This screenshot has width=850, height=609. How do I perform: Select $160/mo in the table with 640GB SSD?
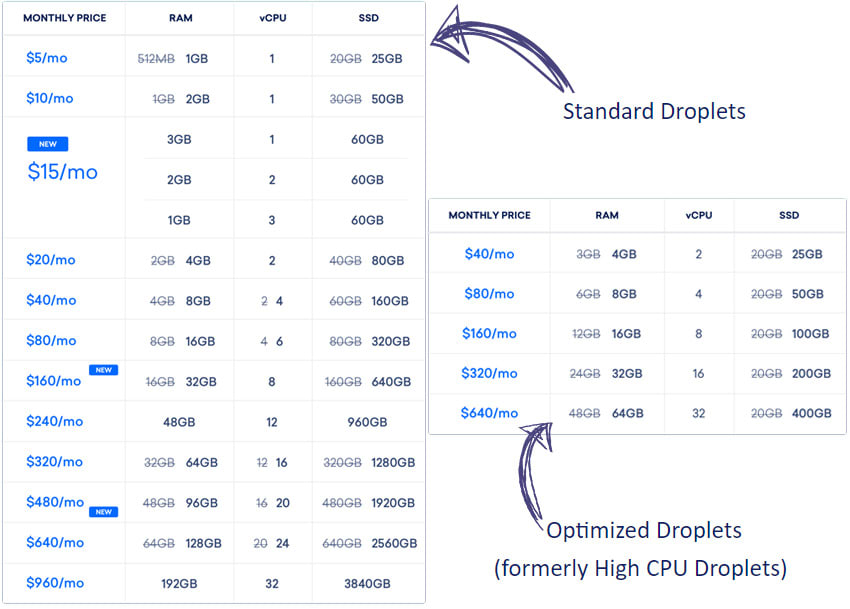53,381
